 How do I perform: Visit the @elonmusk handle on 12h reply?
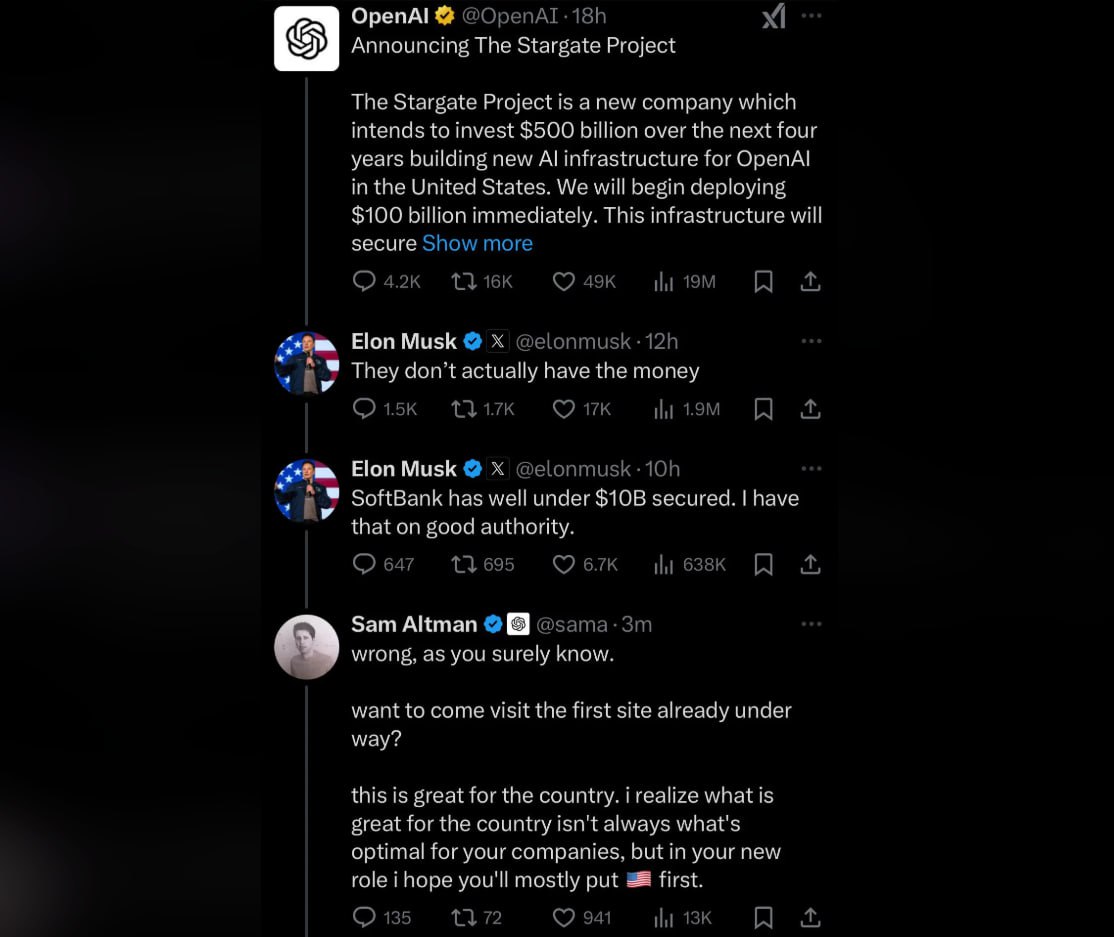coord(573,342)
